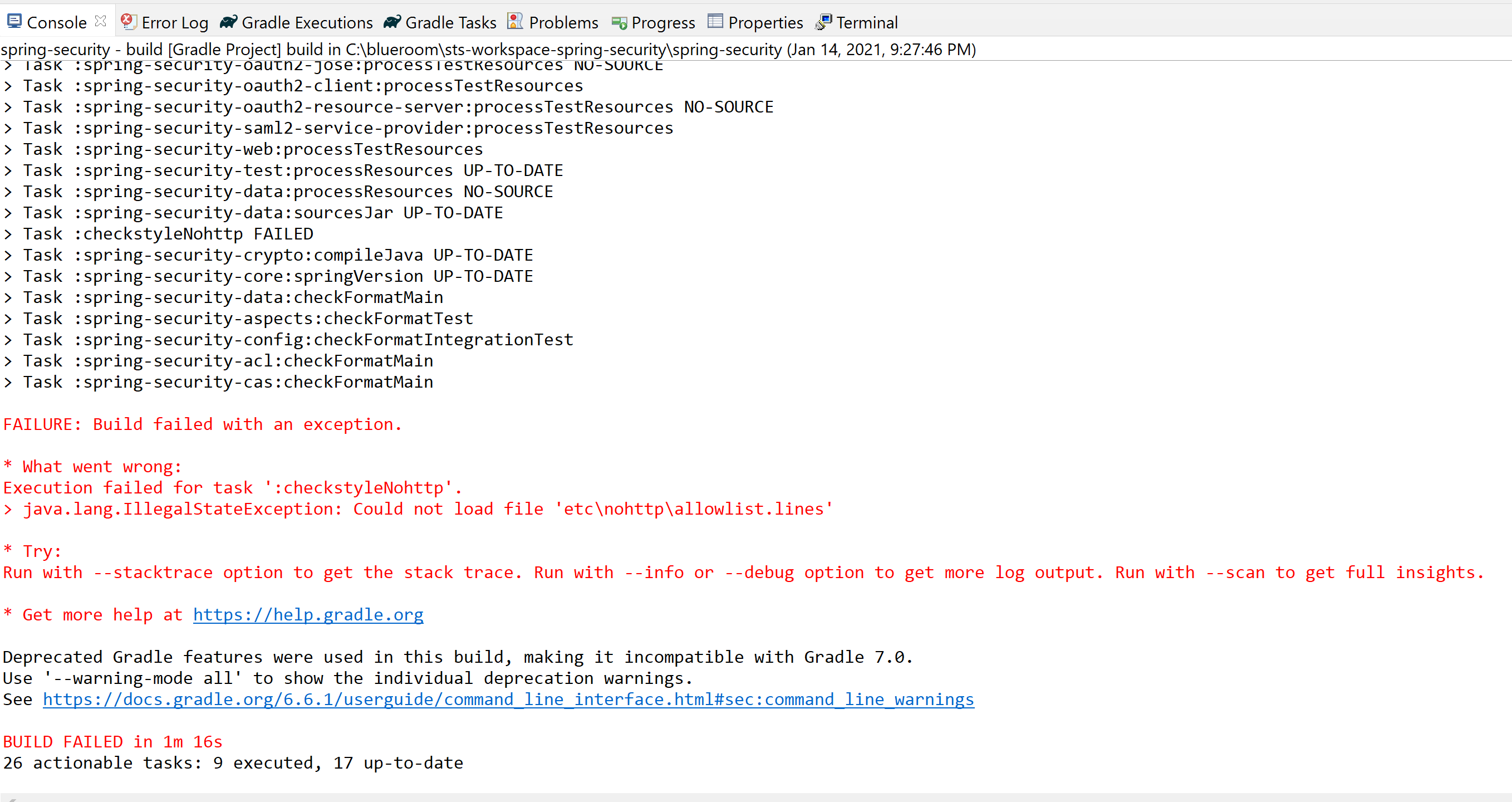The image size is (1512, 802).
Task: Close the Console tab
Action: (101, 21)
